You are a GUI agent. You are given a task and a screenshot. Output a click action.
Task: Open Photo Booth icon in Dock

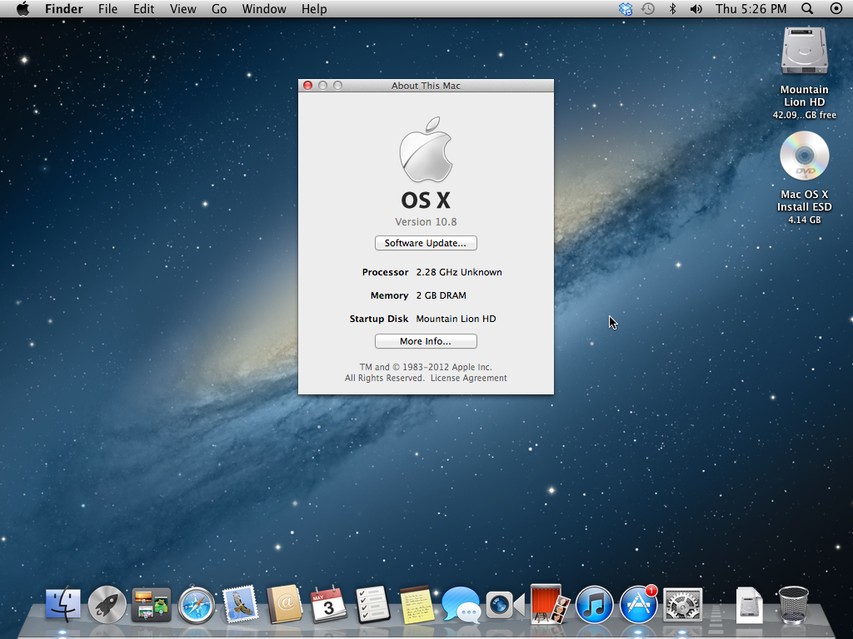coord(549,604)
